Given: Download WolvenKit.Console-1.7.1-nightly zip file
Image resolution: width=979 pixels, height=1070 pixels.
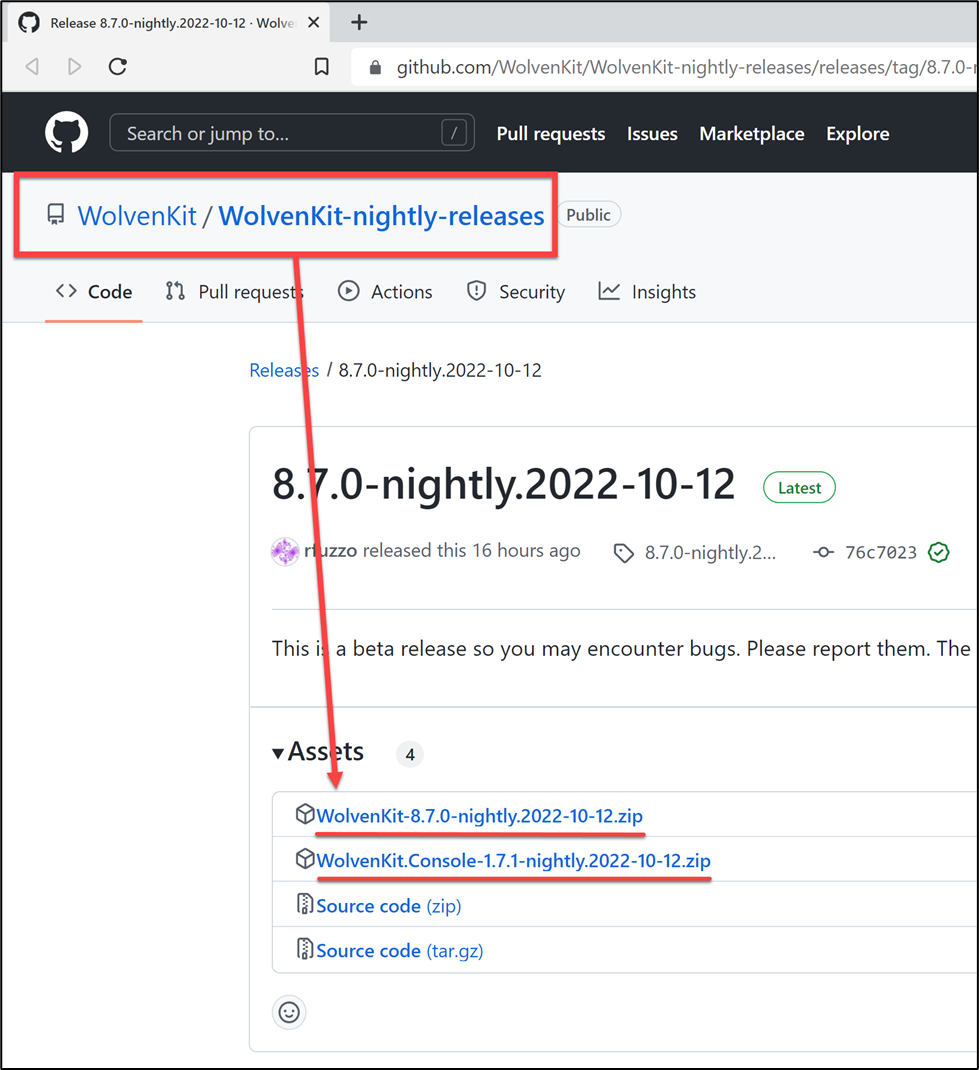Looking at the screenshot, I should [x=513, y=860].
